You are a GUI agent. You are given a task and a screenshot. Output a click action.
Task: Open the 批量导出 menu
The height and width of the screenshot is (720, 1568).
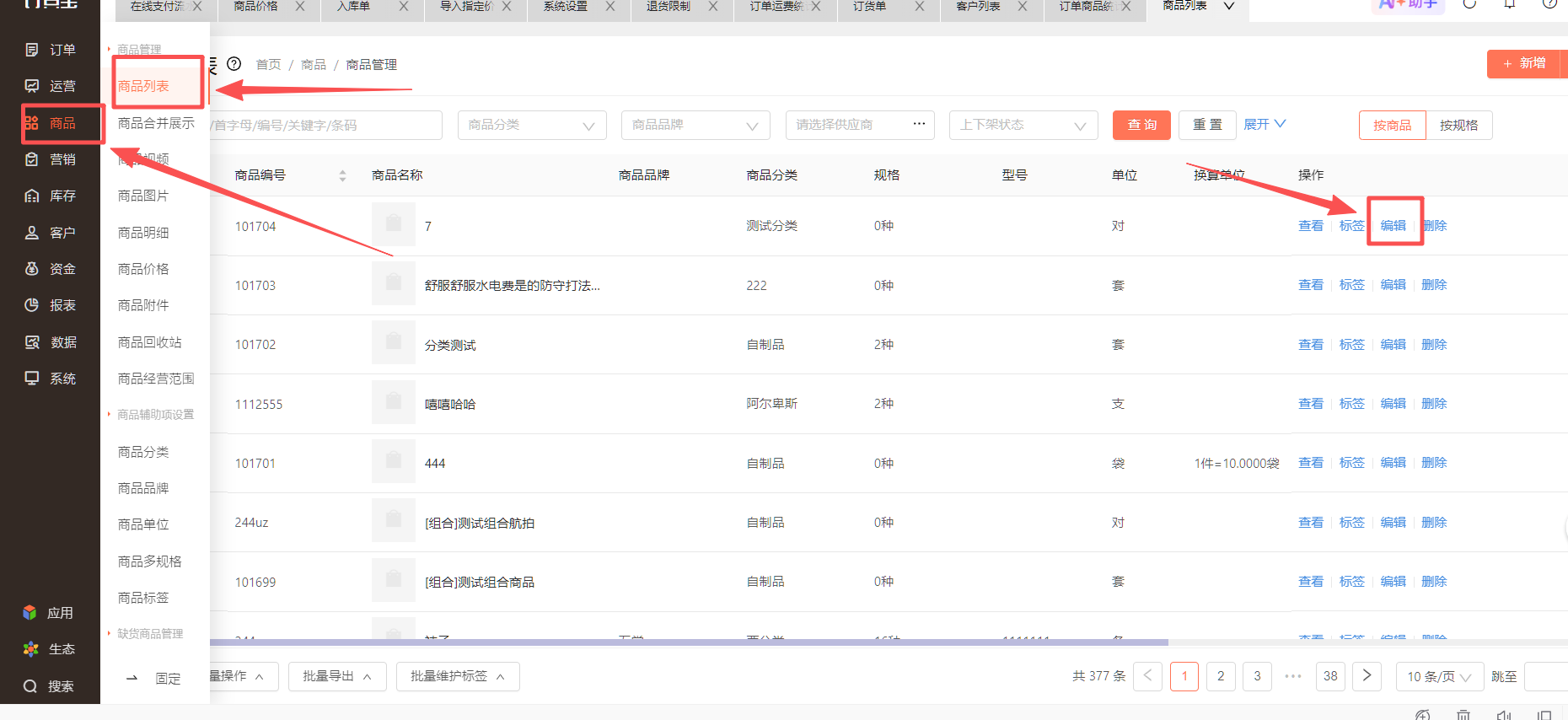337,676
